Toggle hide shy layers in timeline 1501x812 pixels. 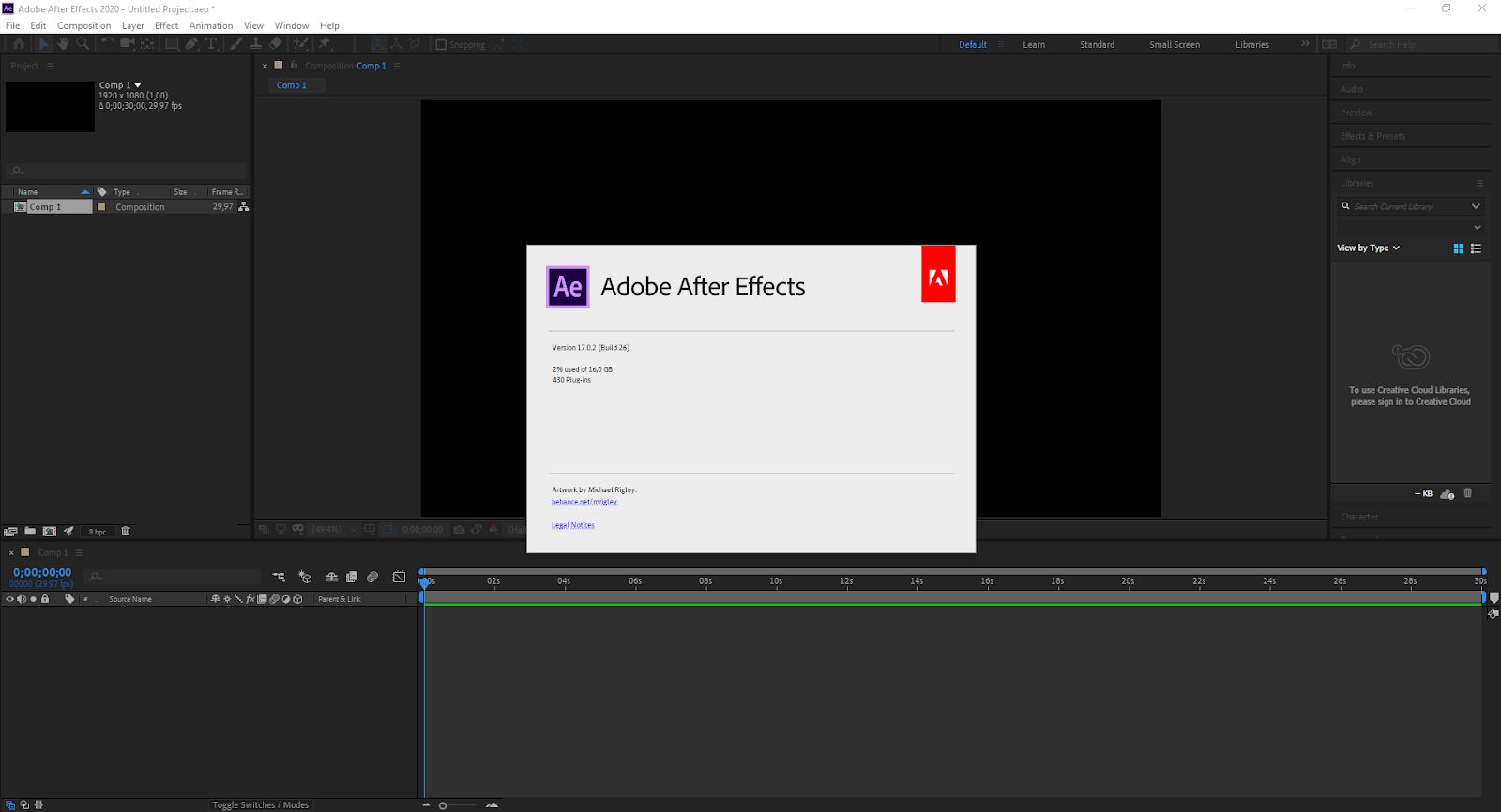point(331,577)
